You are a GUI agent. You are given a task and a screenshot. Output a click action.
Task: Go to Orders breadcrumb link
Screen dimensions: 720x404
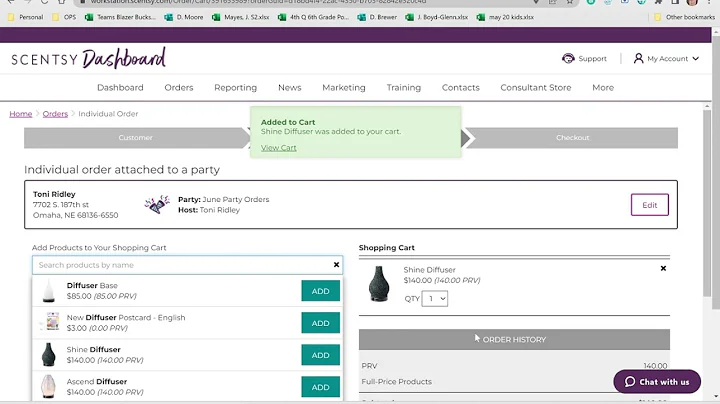pos(55,113)
